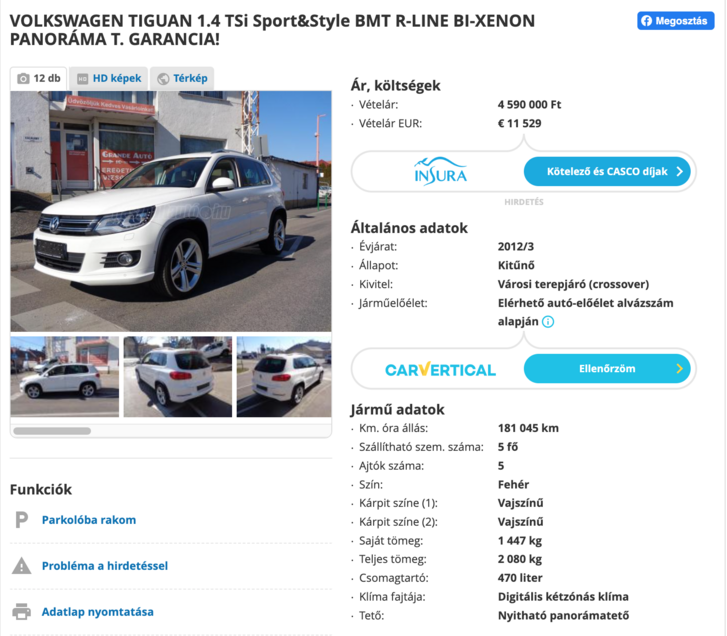This screenshot has width=727, height=636.
Task: Report via Probléma a hirdetéssel link
Action: tap(105, 566)
